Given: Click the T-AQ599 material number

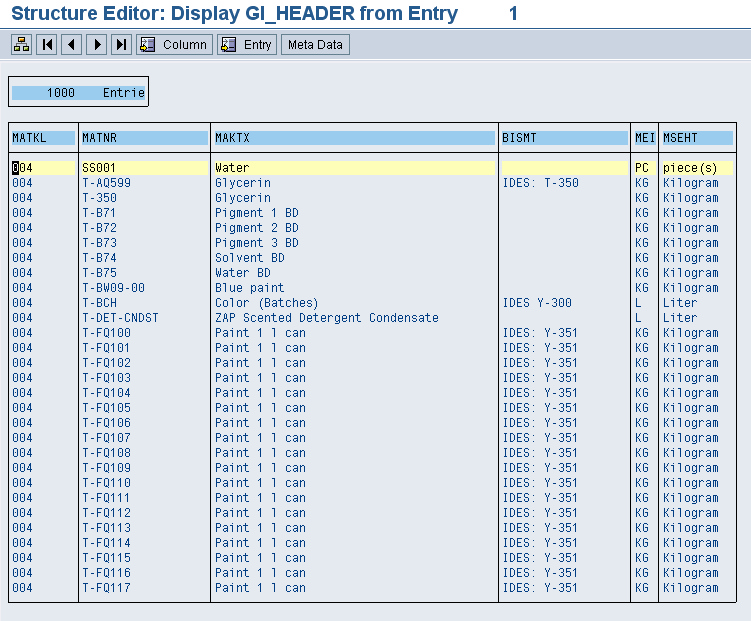Looking at the screenshot, I should pos(106,183).
